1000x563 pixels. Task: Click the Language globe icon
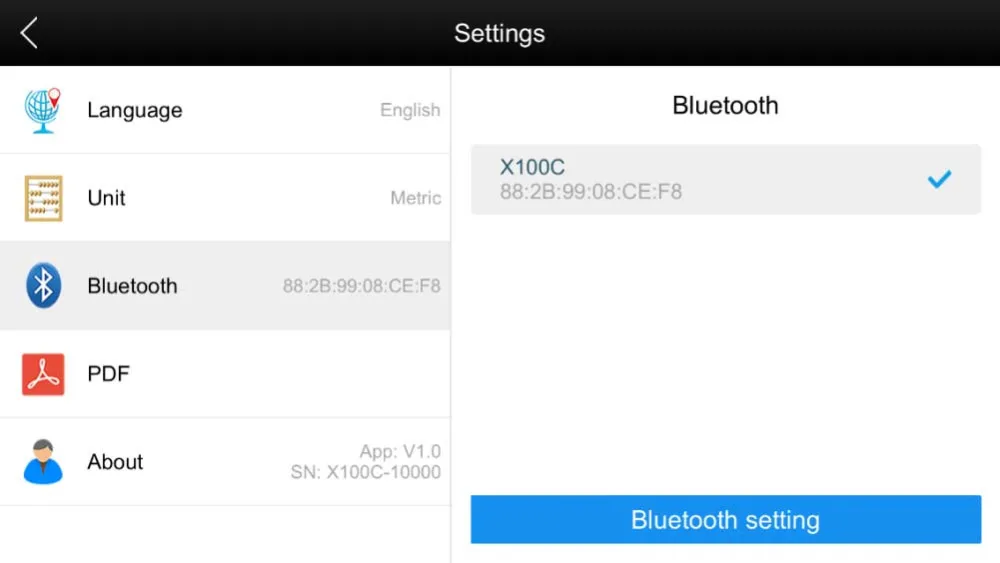coord(43,110)
